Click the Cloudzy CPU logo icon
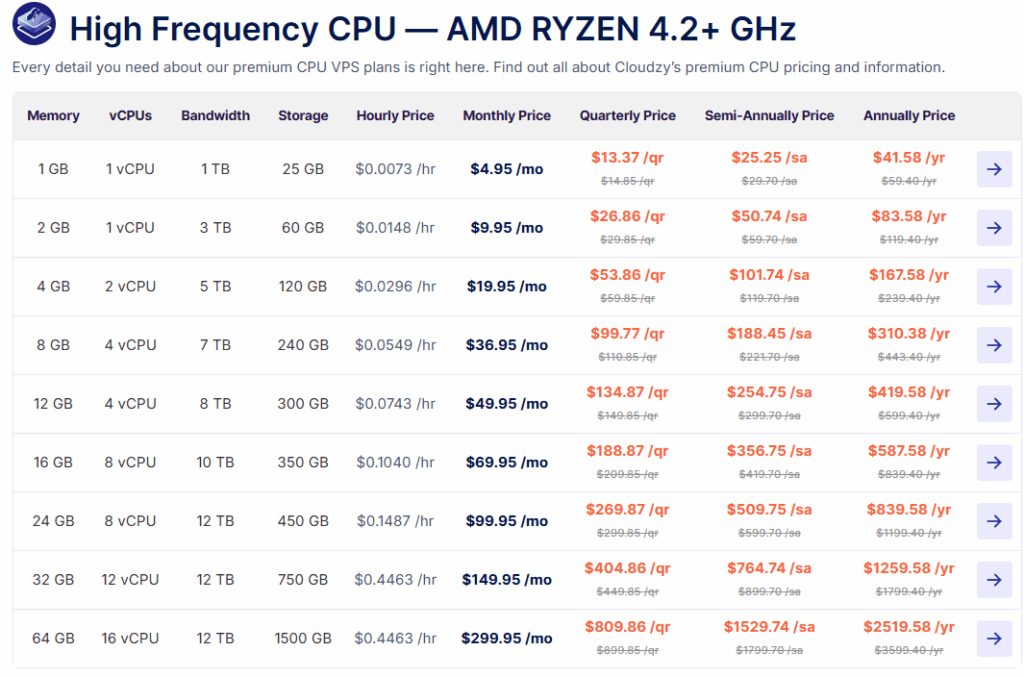This screenshot has width=1024, height=677. coord(34,27)
